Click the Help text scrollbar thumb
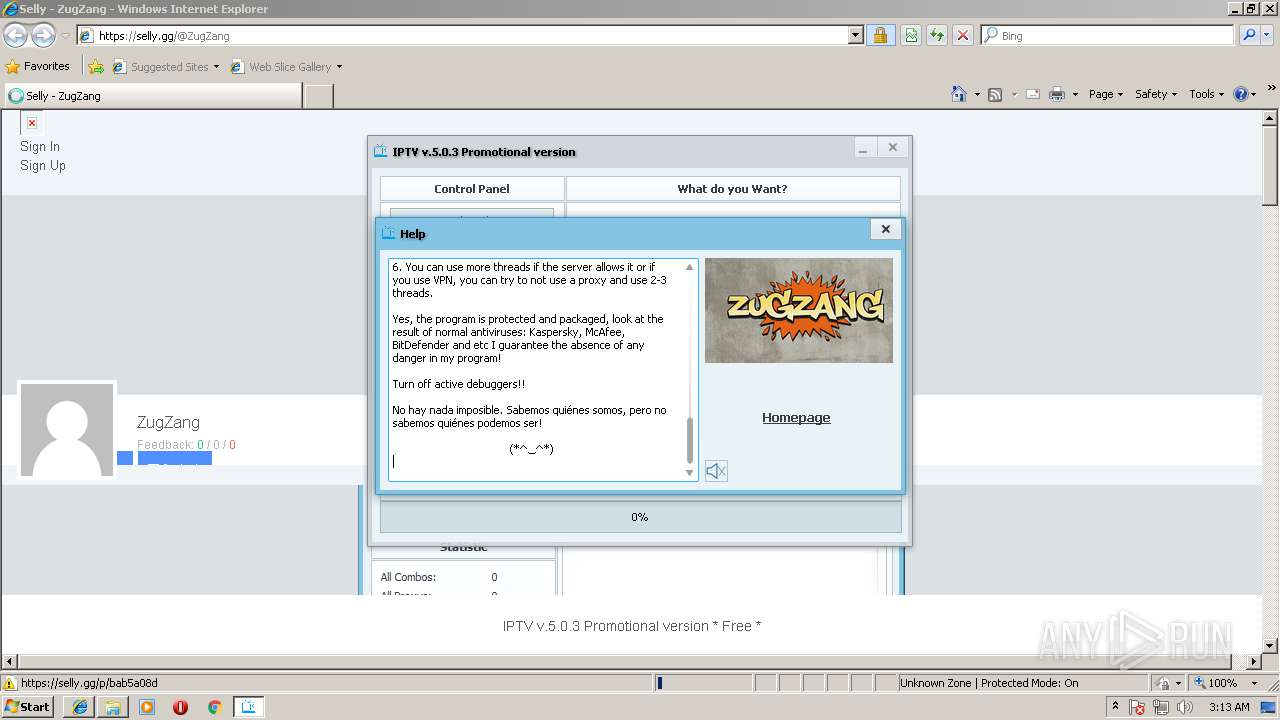The width and height of the screenshot is (1280, 720). point(689,440)
